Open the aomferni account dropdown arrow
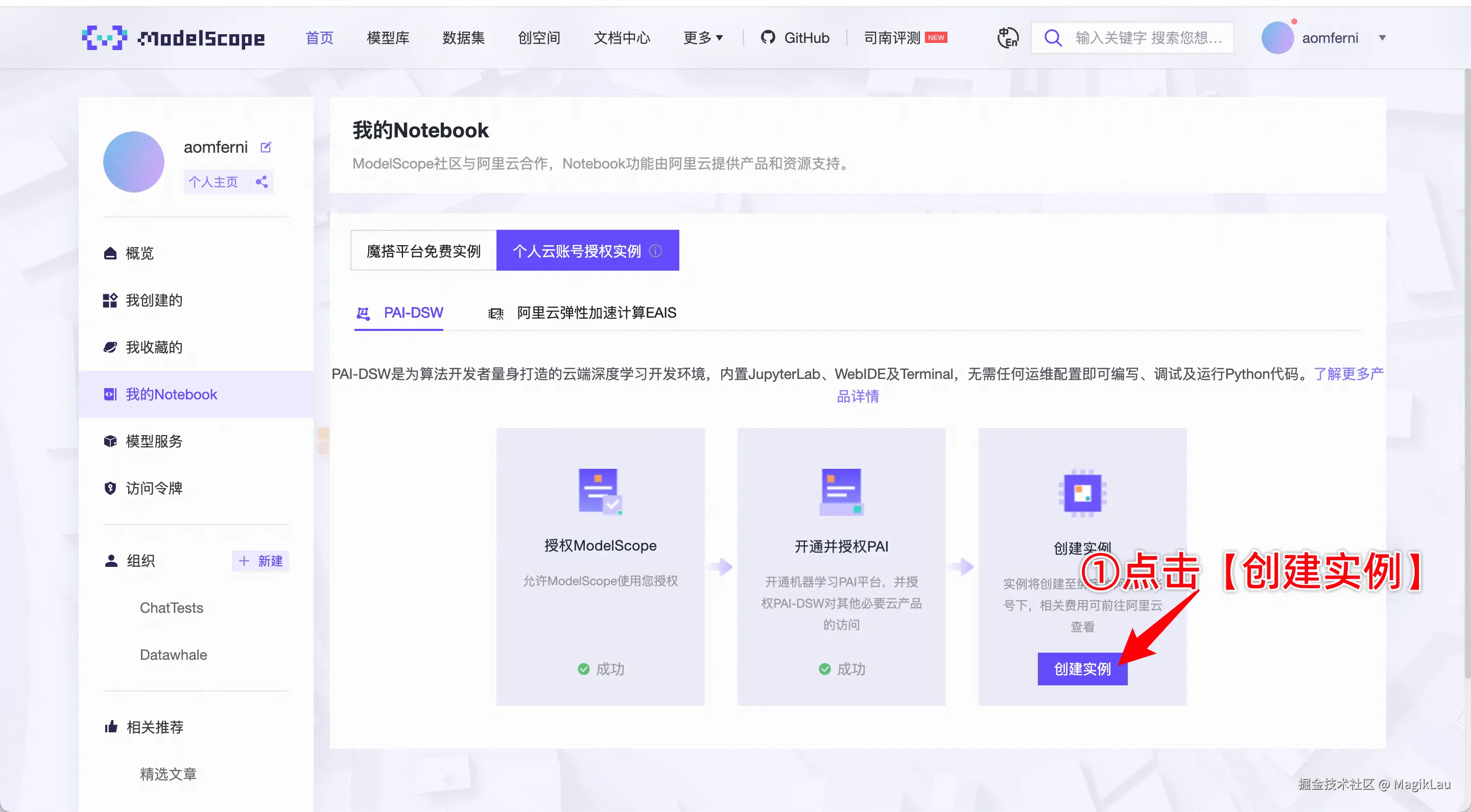Screen dimensions: 1471x812 pos(1382,38)
